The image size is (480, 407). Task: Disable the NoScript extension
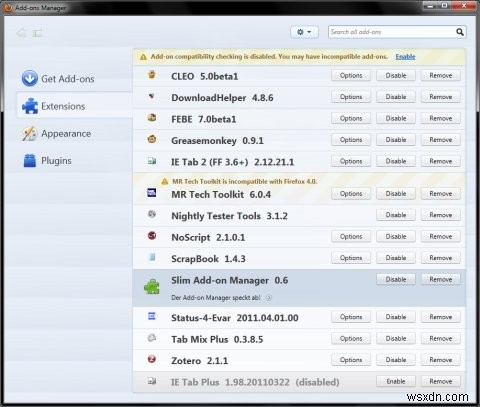click(x=396, y=236)
